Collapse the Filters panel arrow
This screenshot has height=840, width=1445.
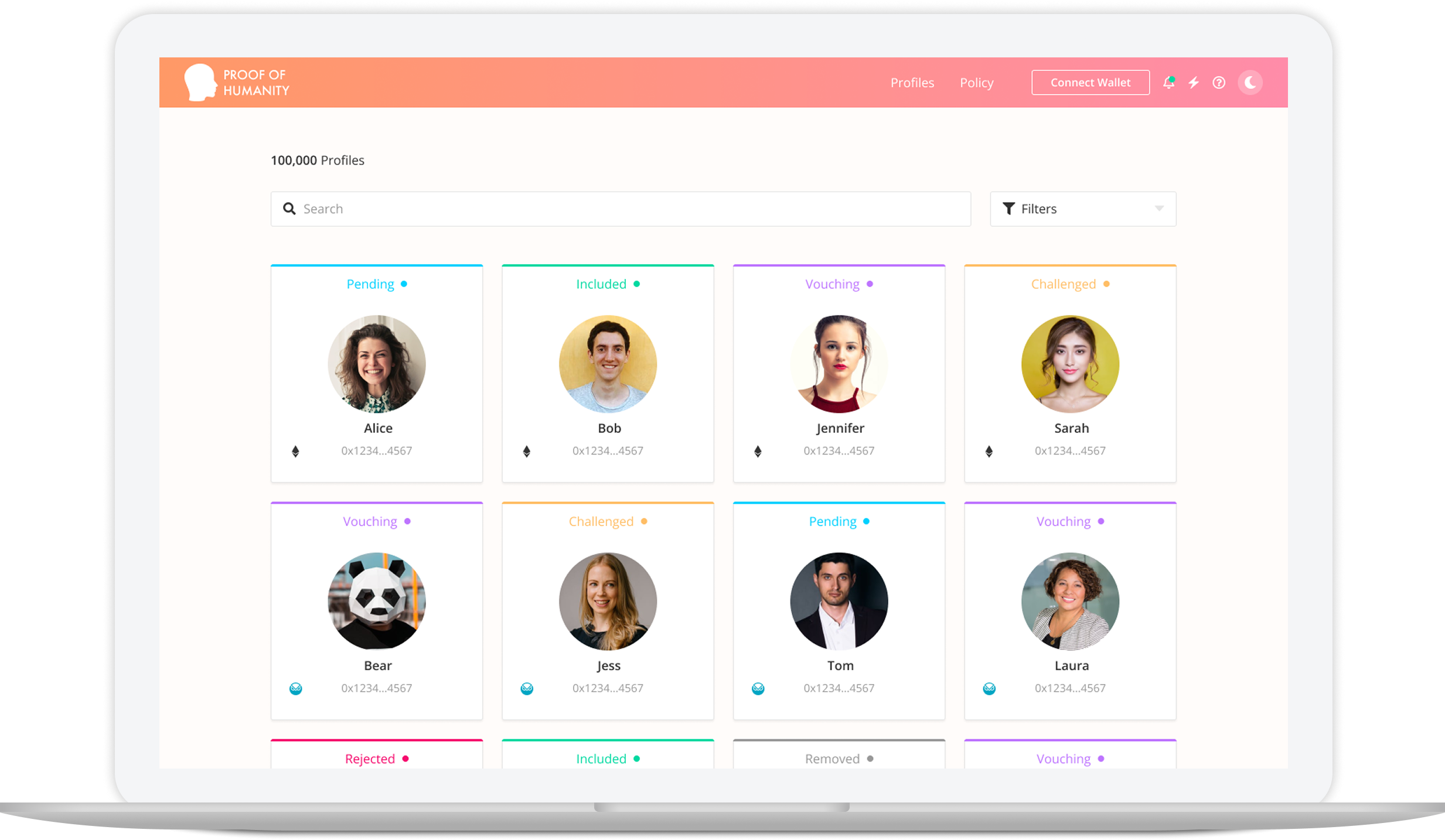tap(1159, 209)
